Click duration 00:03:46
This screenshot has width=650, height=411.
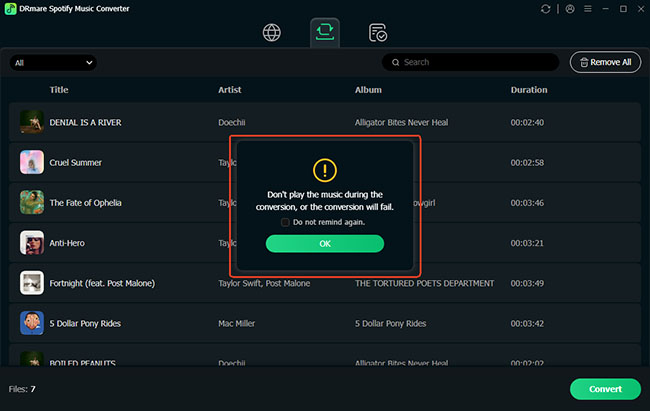click(x=527, y=203)
